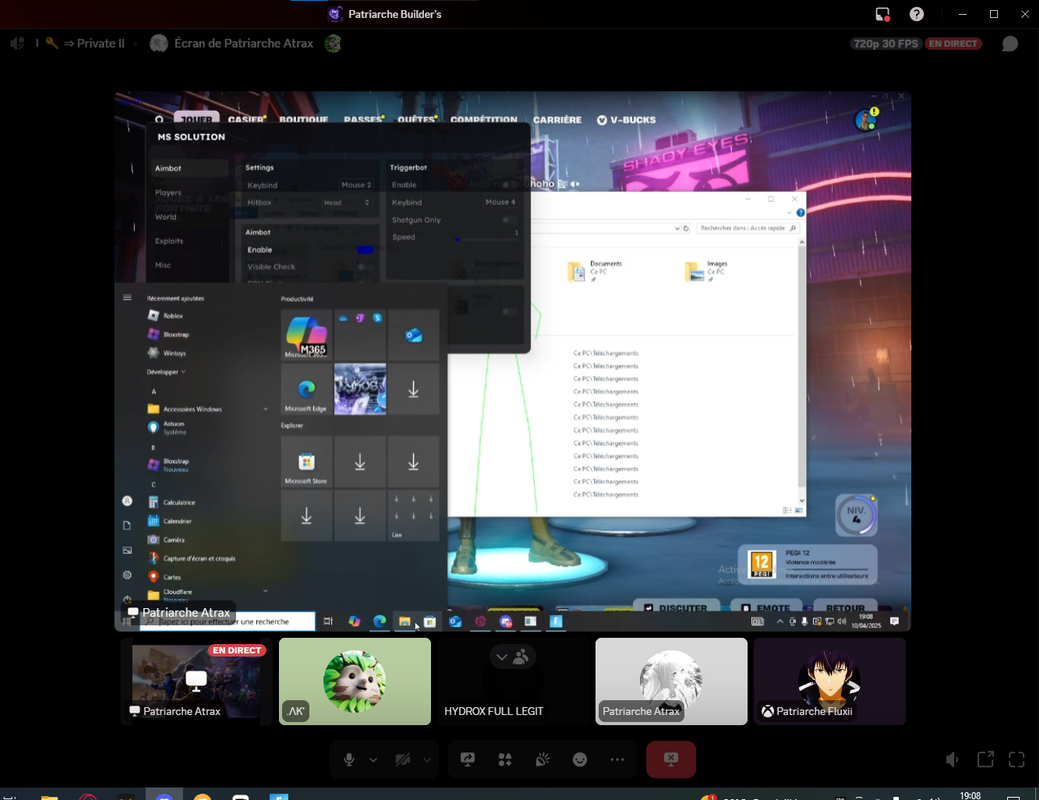Show the voice channel chat
The width and height of the screenshot is (1039, 800).
tap(1010, 44)
